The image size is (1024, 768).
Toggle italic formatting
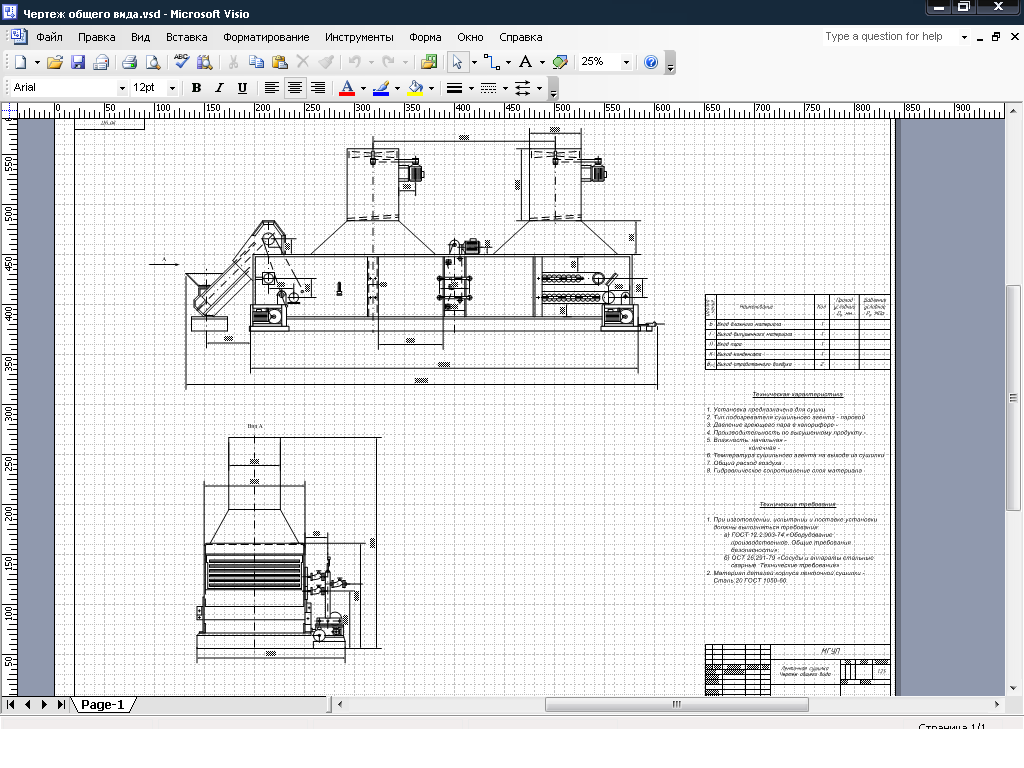coord(219,88)
